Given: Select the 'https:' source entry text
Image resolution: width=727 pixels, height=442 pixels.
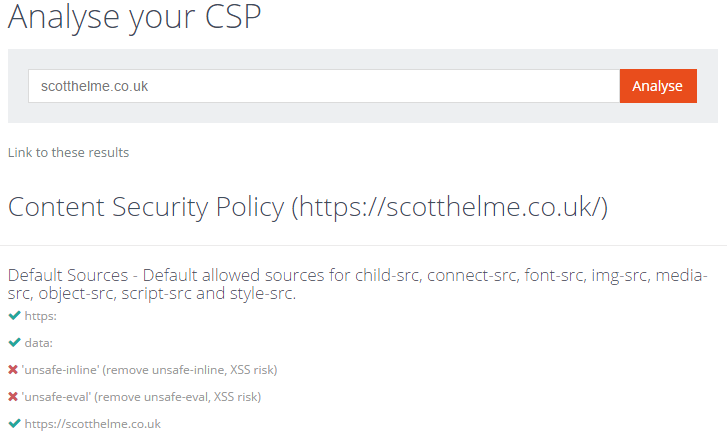Looking at the screenshot, I should pyautogui.click(x=41, y=316).
